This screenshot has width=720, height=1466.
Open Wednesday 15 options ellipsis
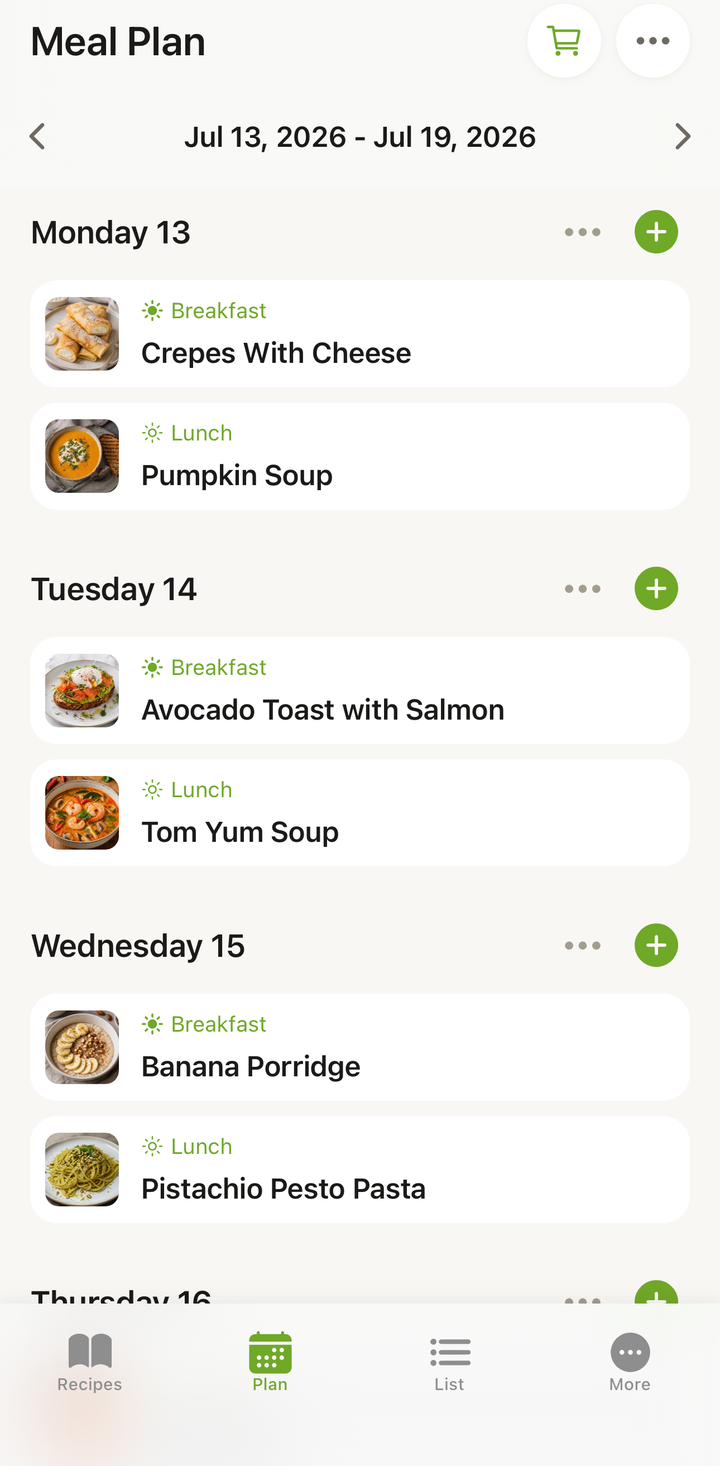582,945
